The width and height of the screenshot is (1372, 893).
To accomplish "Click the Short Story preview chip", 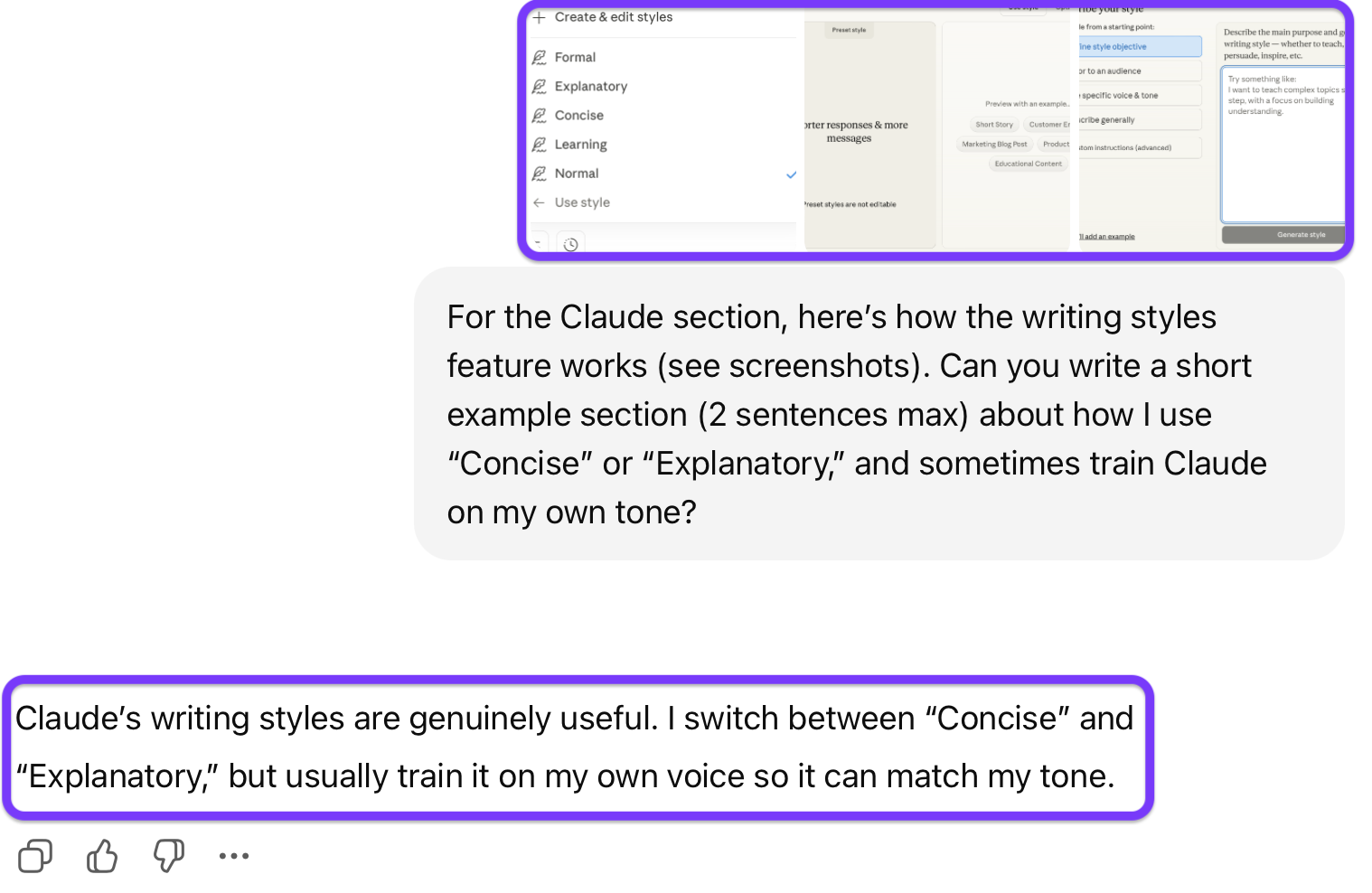I will [x=994, y=125].
